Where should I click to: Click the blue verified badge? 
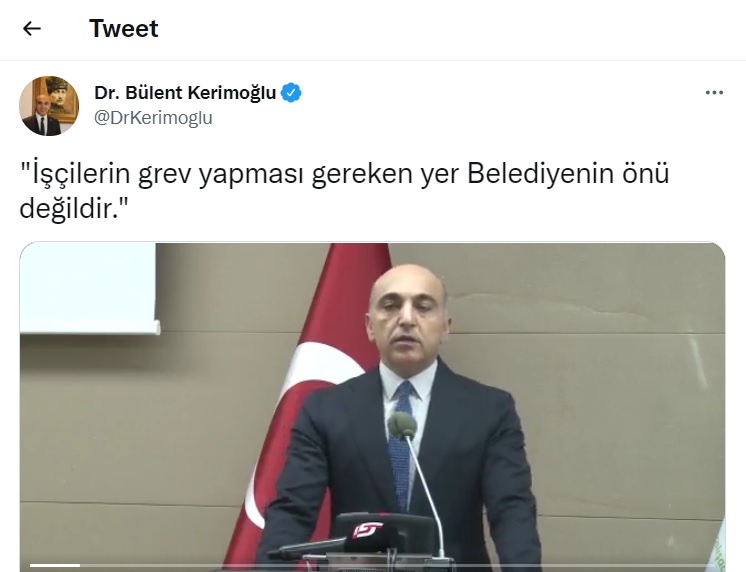pos(291,93)
